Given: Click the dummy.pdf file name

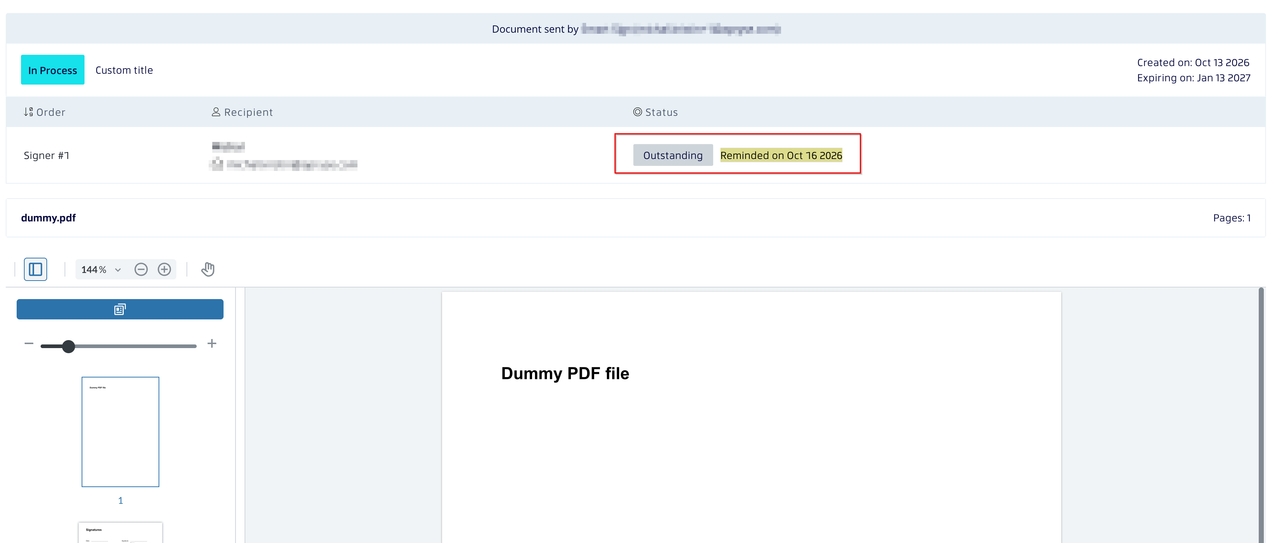Looking at the screenshot, I should [48, 217].
